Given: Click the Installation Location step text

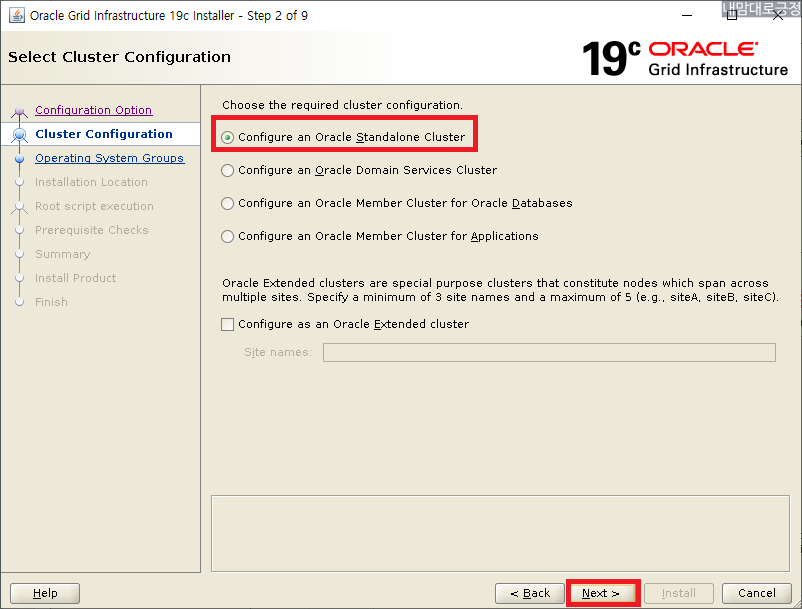Looking at the screenshot, I should click(91, 182).
